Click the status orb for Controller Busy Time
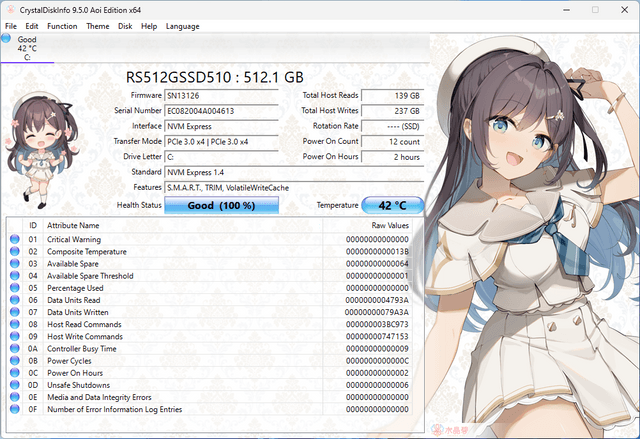 tap(15, 348)
